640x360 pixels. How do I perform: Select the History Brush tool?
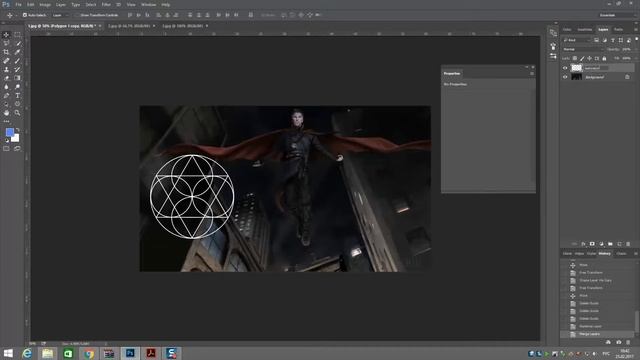point(17,69)
